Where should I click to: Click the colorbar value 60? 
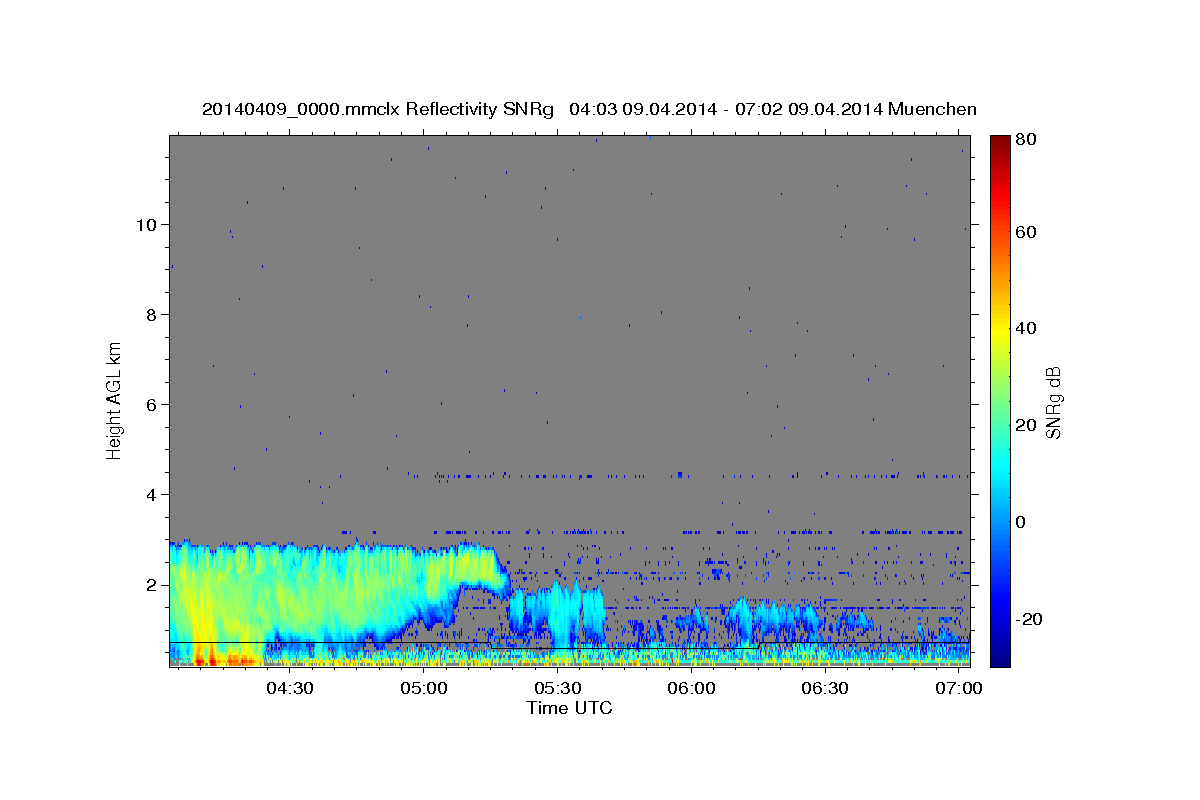1025,232
